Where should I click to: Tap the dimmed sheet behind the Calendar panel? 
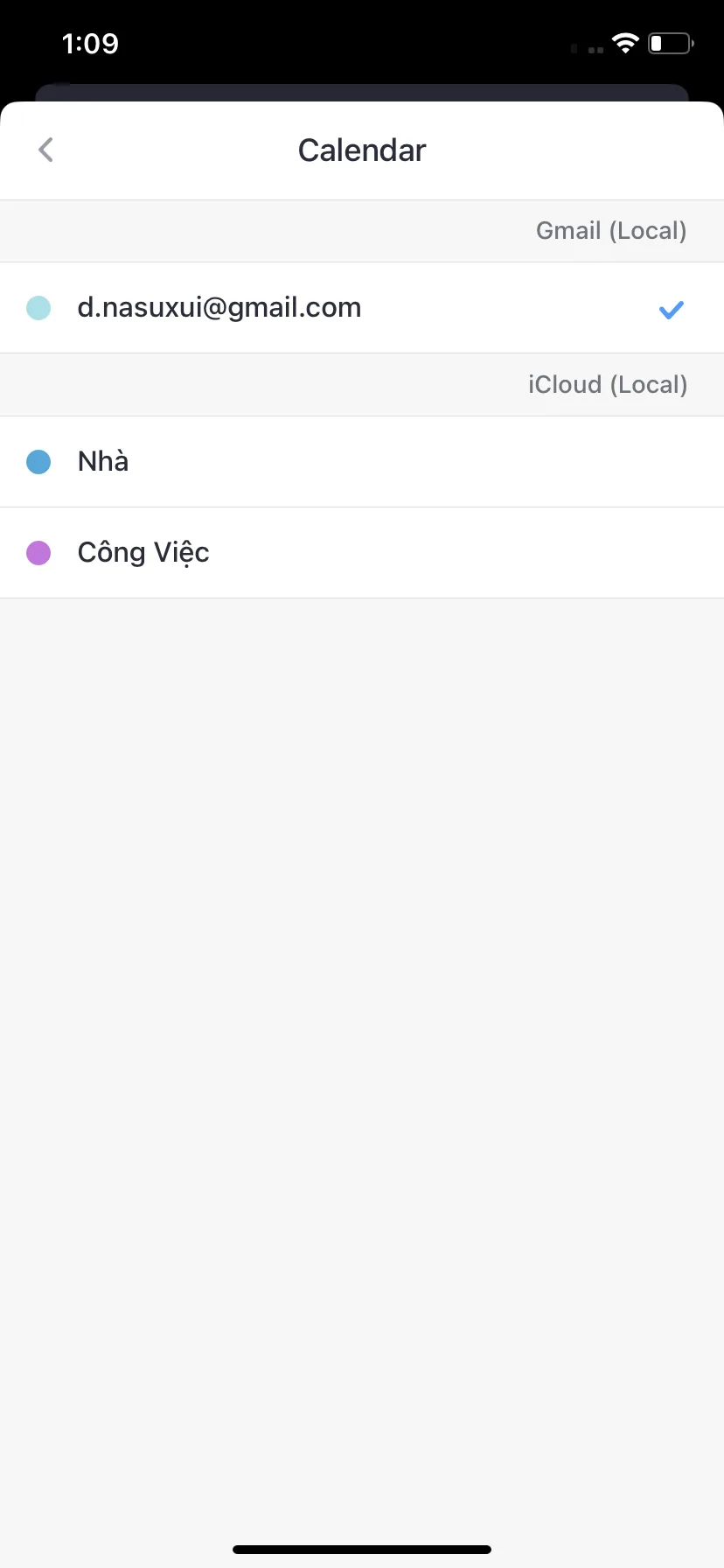pyautogui.click(x=362, y=92)
